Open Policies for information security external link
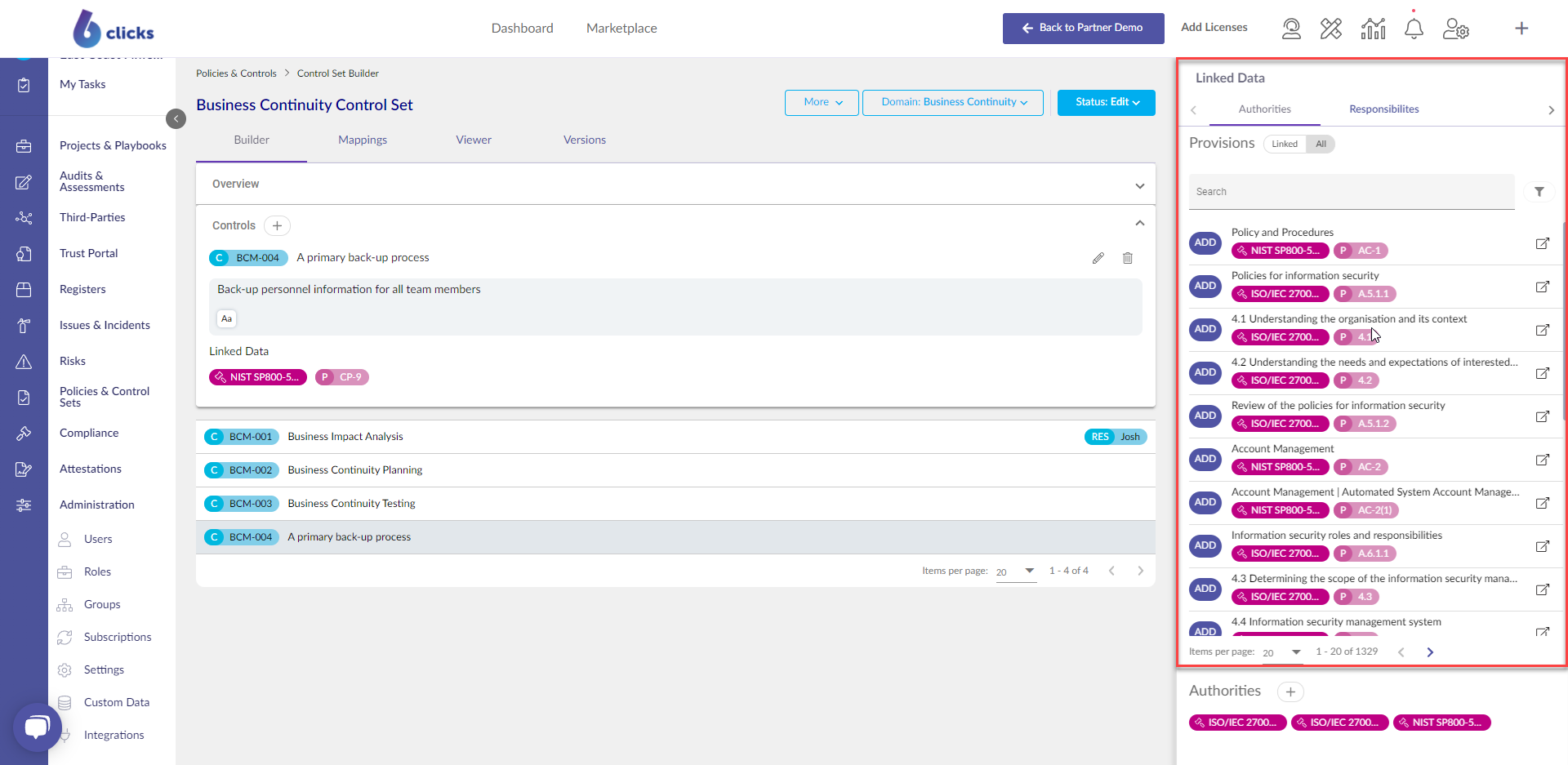The width and height of the screenshot is (1568, 765). [x=1542, y=287]
